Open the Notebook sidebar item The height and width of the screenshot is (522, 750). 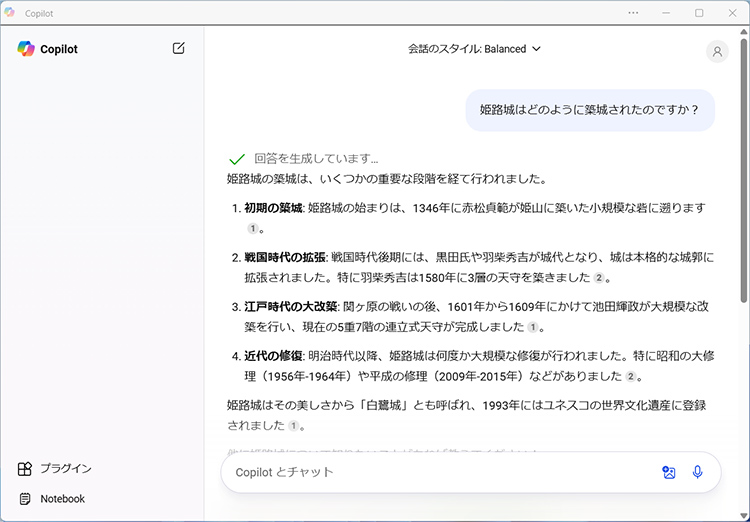point(62,499)
